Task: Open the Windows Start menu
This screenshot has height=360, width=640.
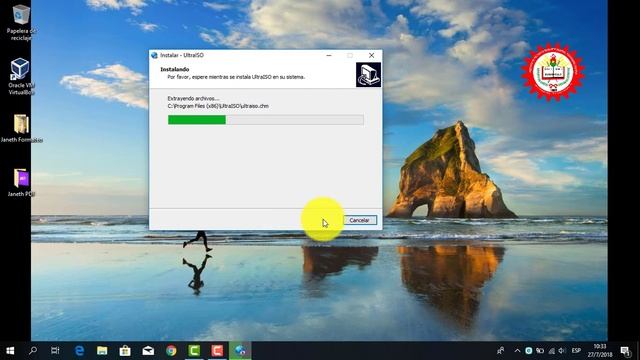Action: [10, 351]
